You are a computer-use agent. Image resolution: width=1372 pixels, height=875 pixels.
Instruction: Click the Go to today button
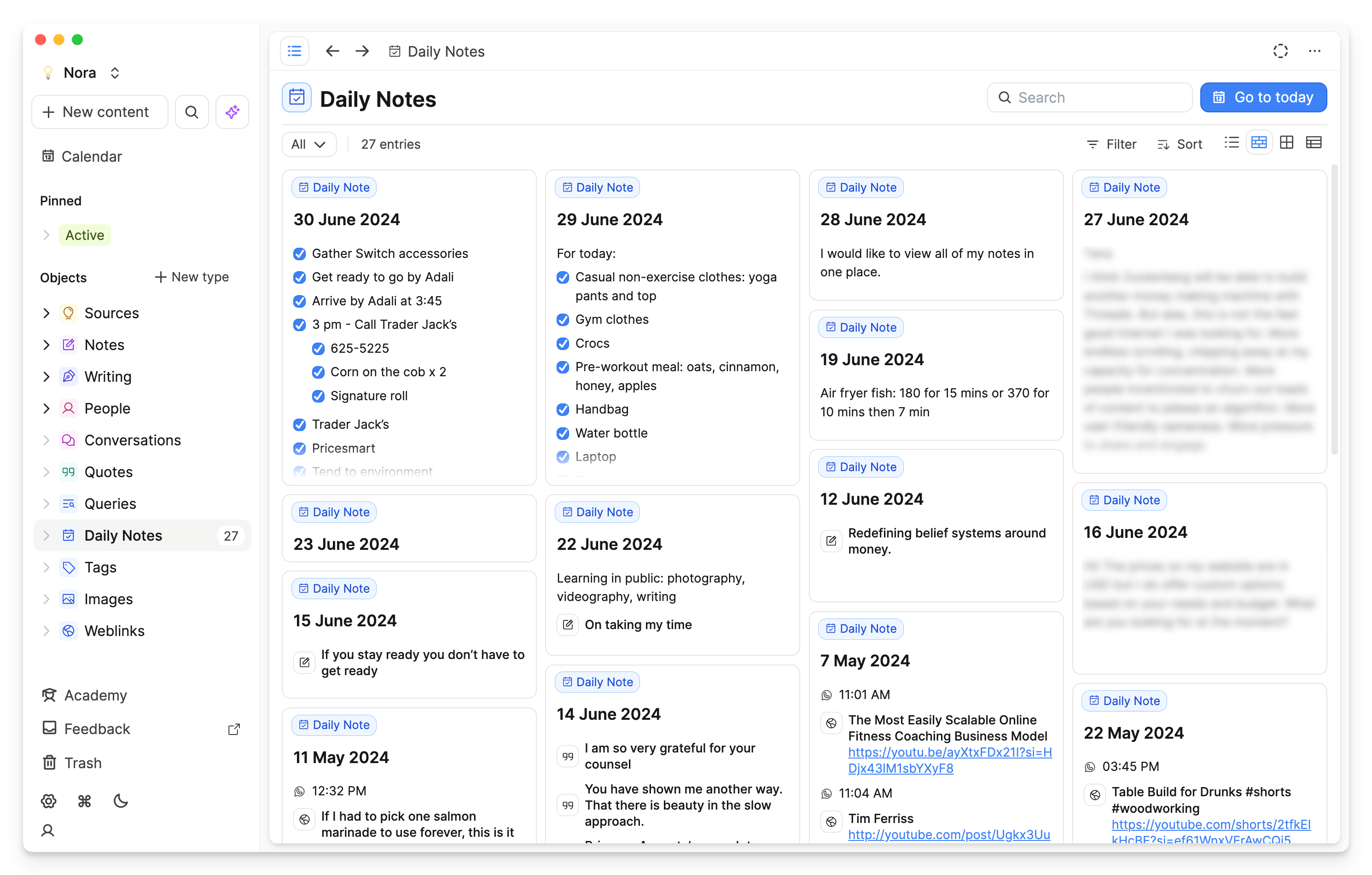[x=1262, y=98]
